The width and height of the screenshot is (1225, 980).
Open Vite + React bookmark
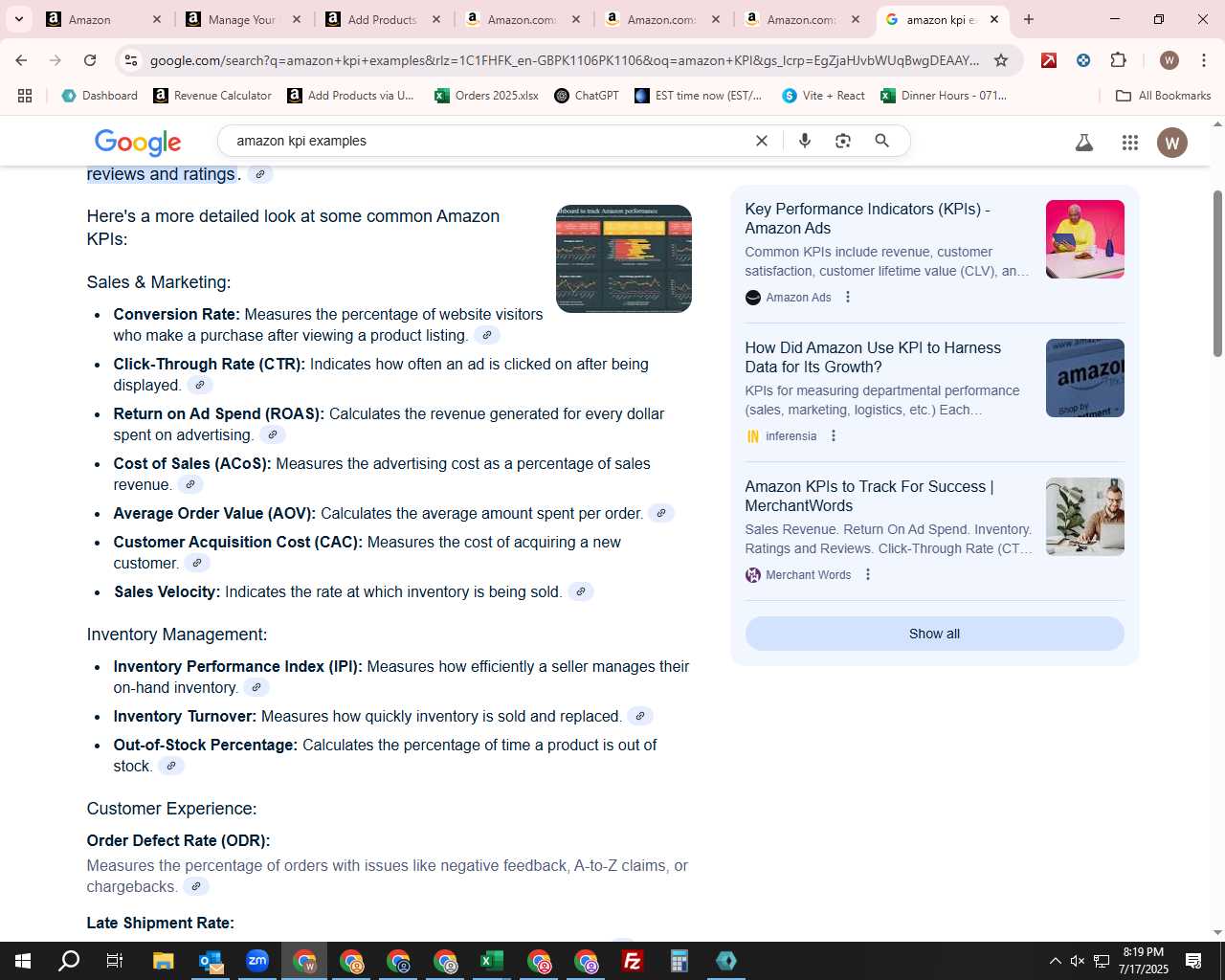[x=823, y=96]
